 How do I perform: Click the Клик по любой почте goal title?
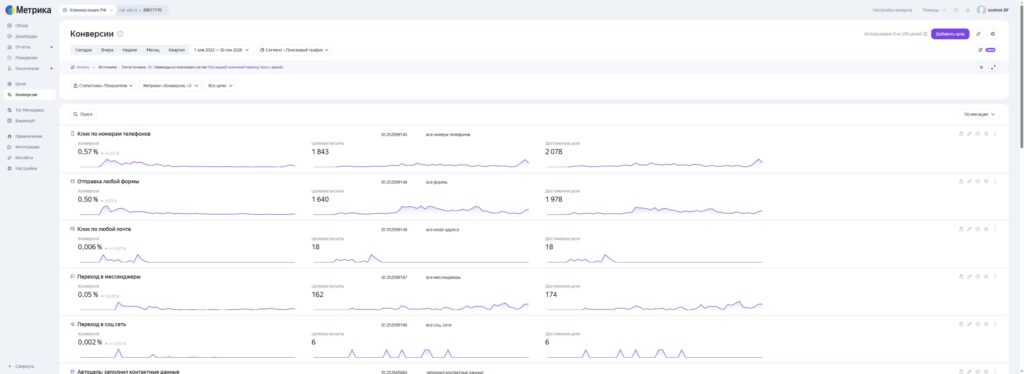[104, 229]
